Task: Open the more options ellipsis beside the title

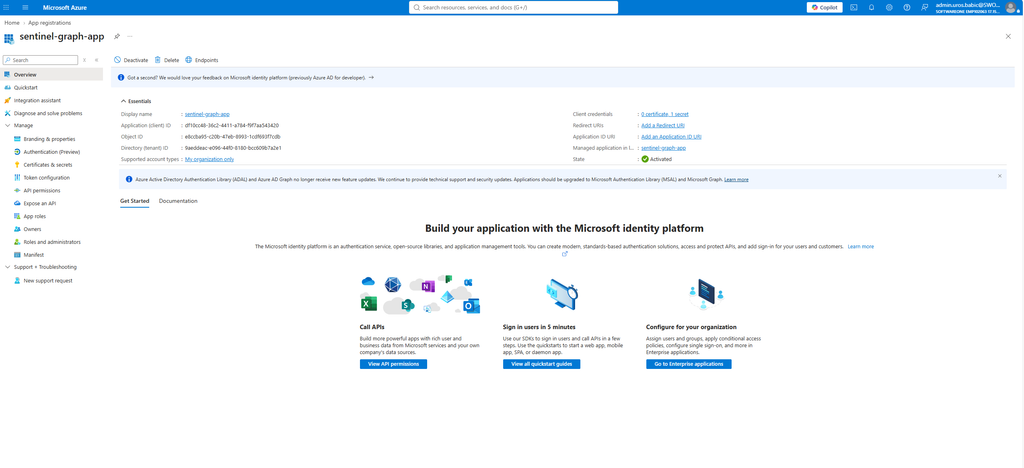Action: coord(130,36)
